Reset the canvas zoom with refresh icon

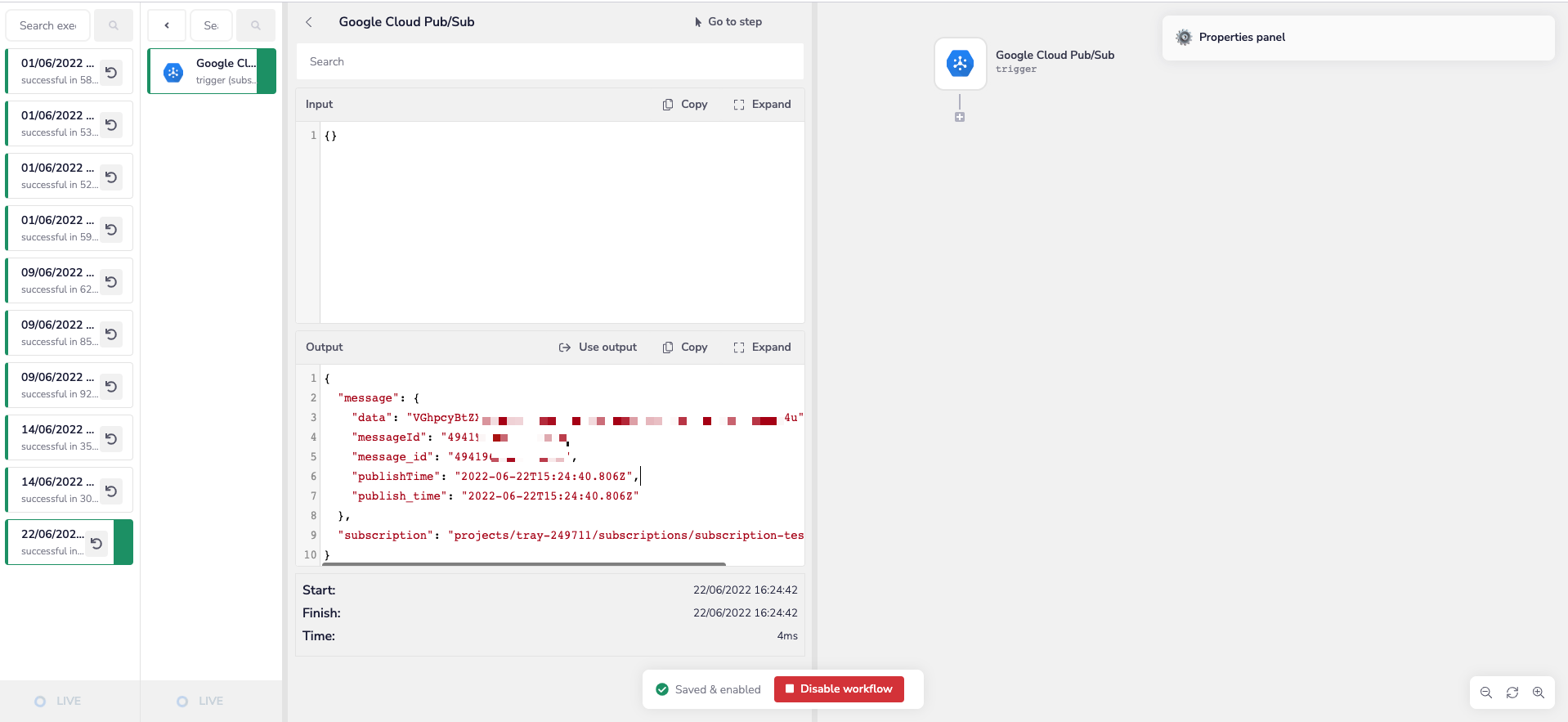coord(1512,693)
